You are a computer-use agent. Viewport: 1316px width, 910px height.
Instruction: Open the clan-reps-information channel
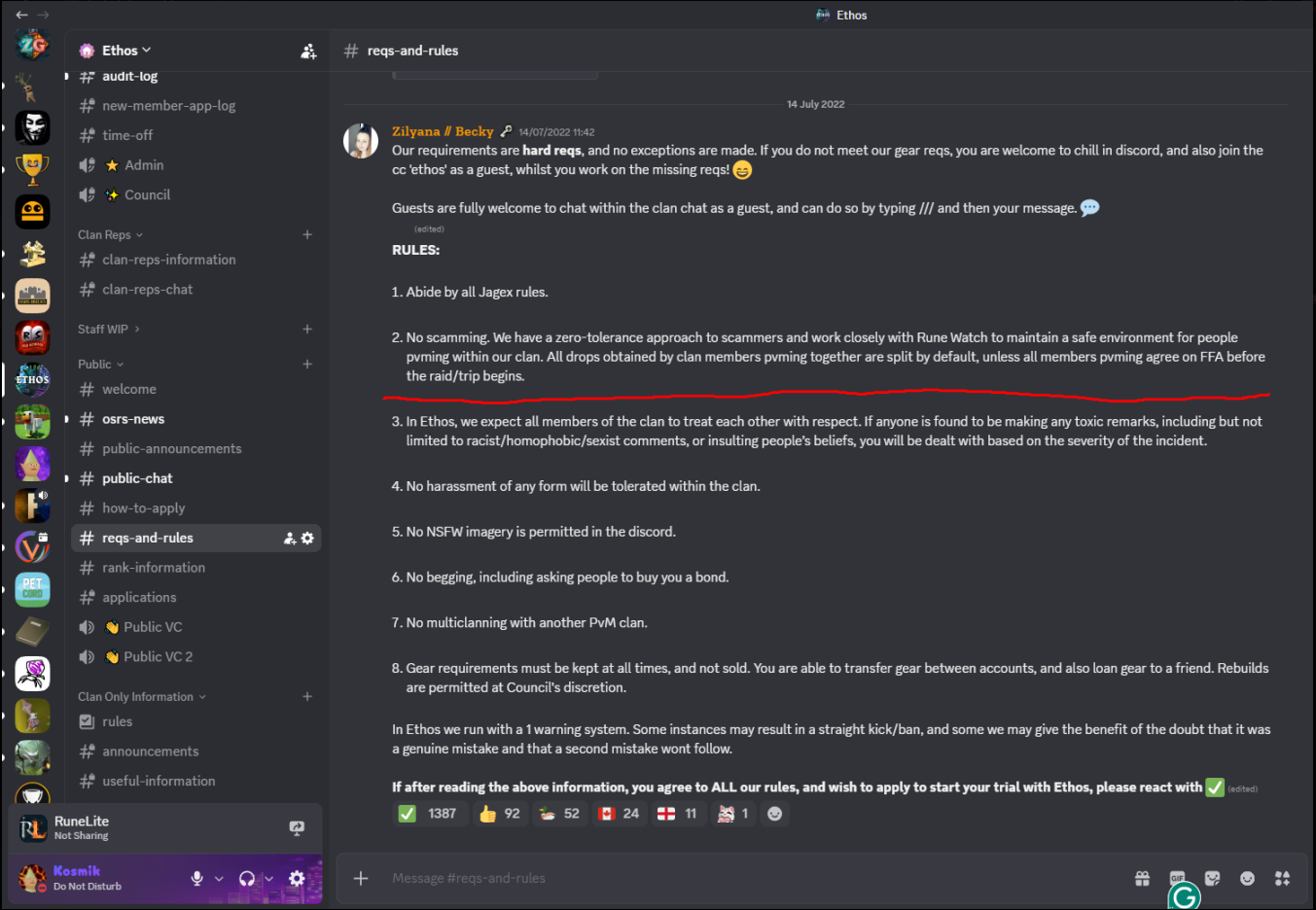click(x=196, y=260)
